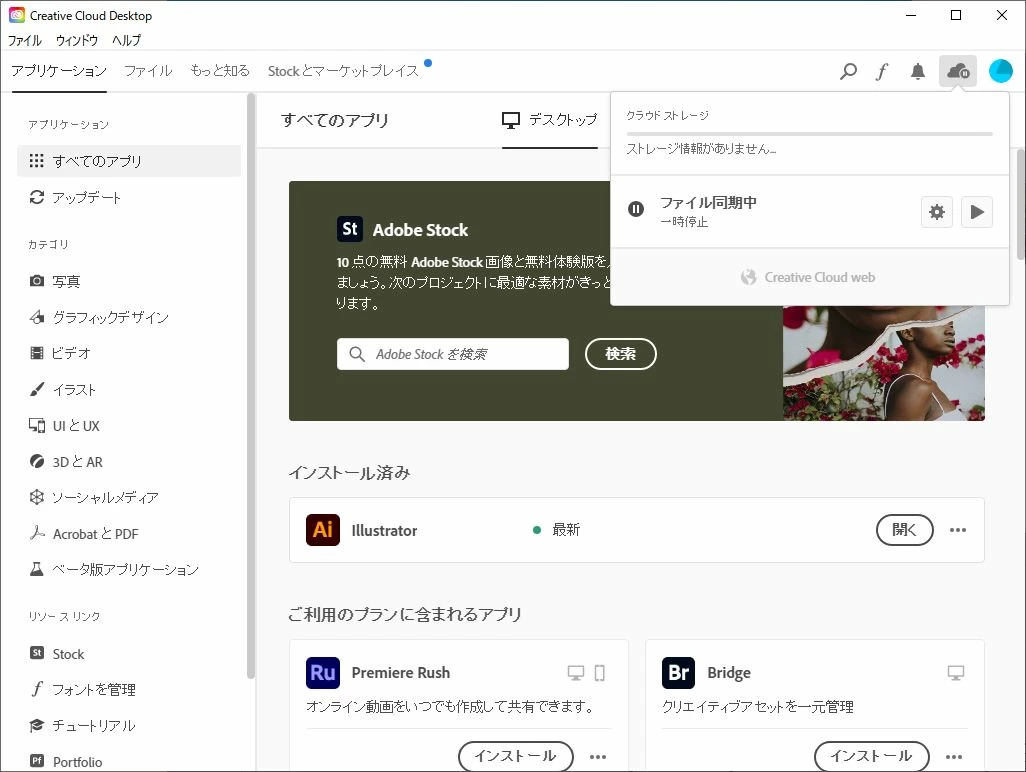
Task: Click the Adobe Stock St logo
Action: (349, 229)
